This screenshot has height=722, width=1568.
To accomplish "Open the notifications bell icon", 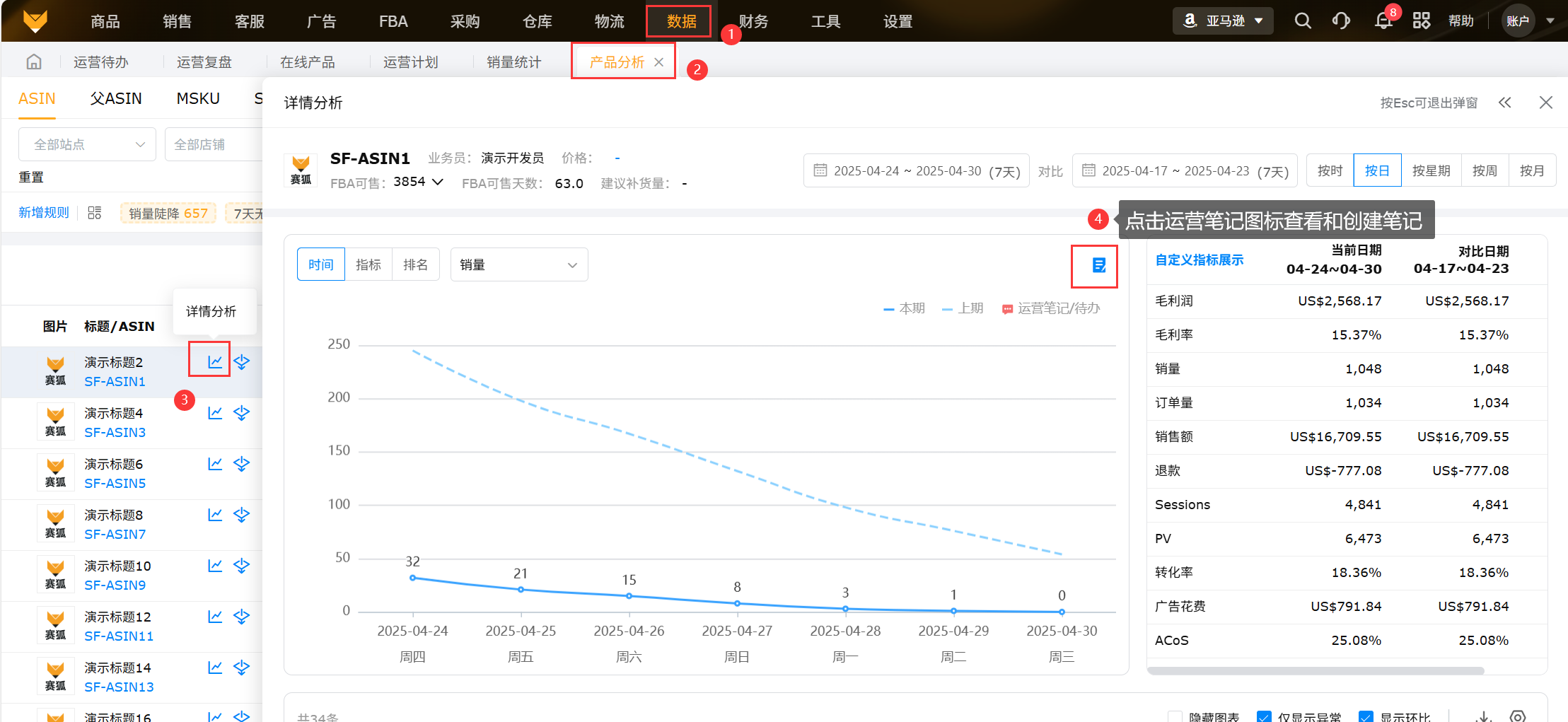I will tap(1383, 21).
